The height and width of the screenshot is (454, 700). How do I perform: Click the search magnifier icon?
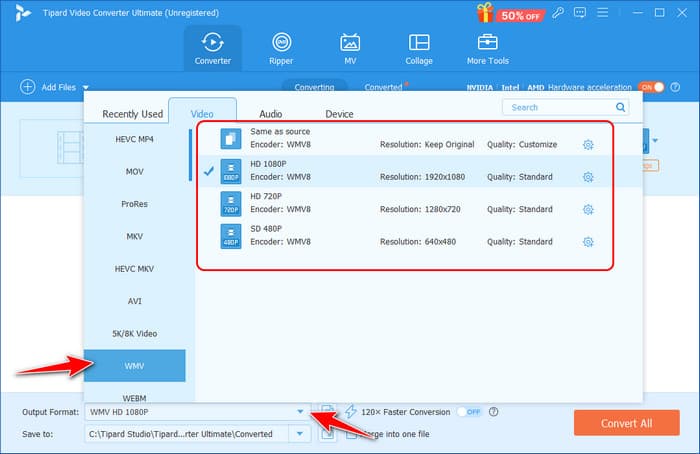[x=621, y=107]
